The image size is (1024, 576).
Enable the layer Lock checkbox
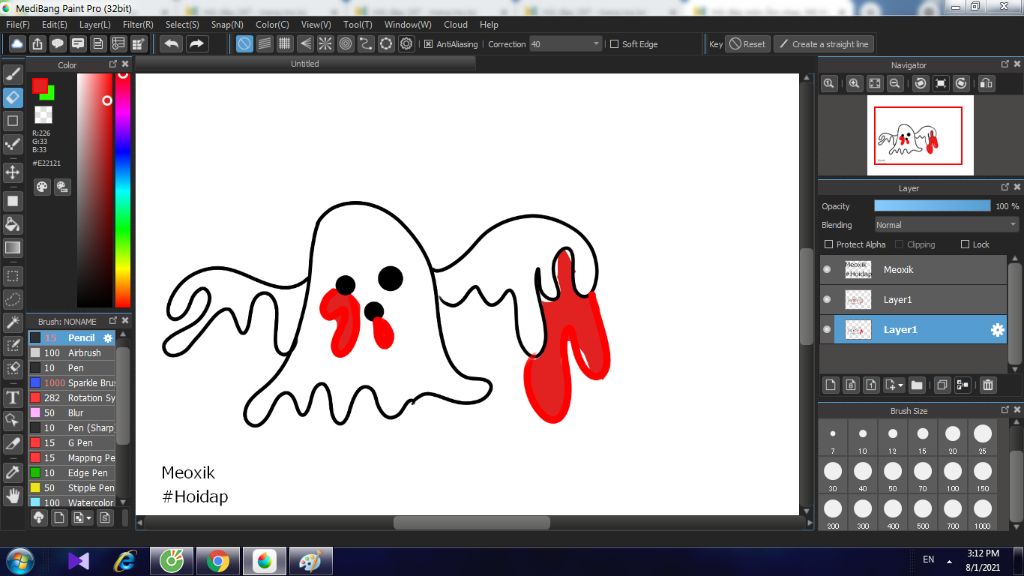point(965,244)
